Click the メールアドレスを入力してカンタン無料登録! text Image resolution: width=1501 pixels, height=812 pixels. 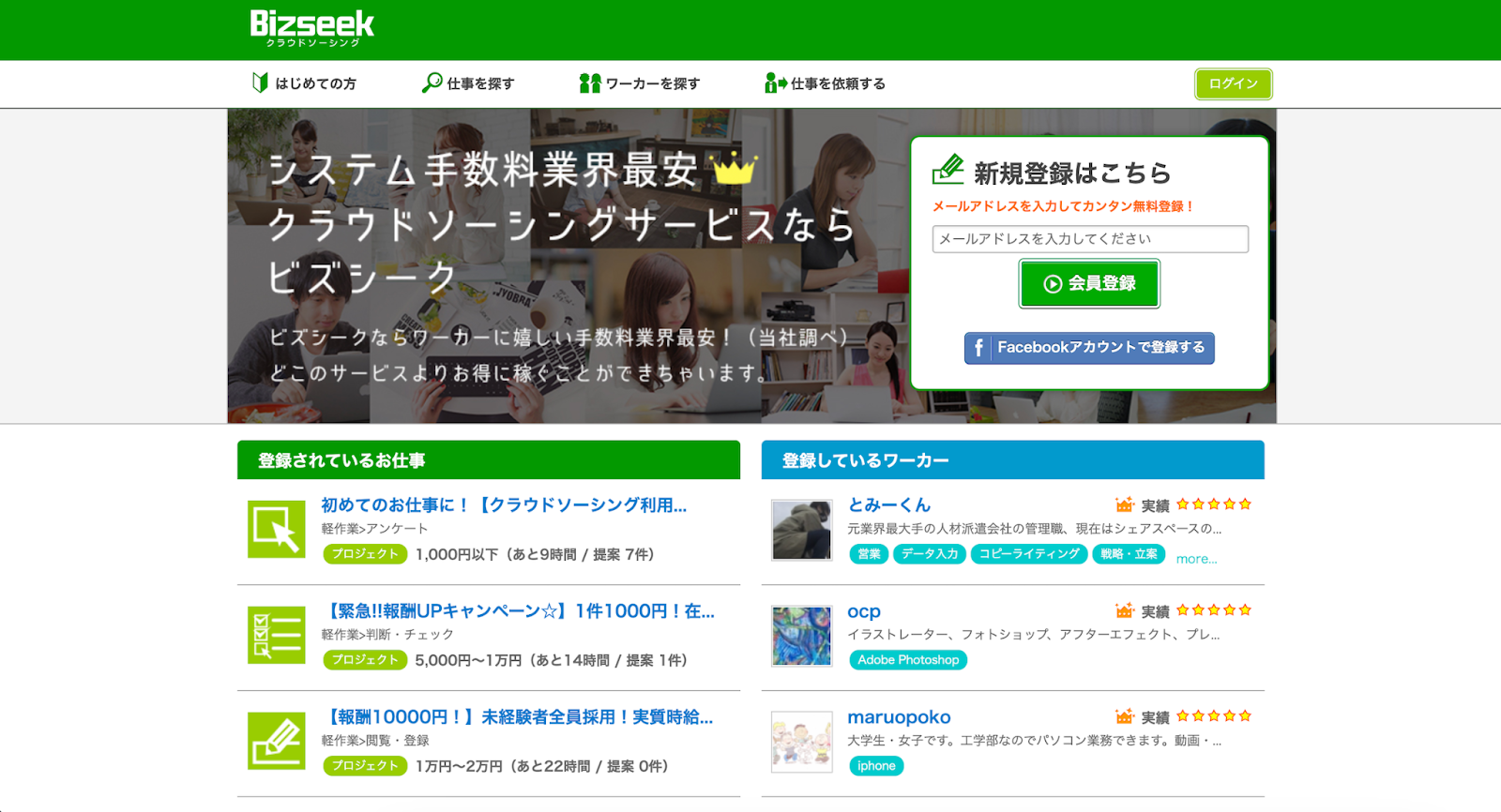pos(1062,206)
